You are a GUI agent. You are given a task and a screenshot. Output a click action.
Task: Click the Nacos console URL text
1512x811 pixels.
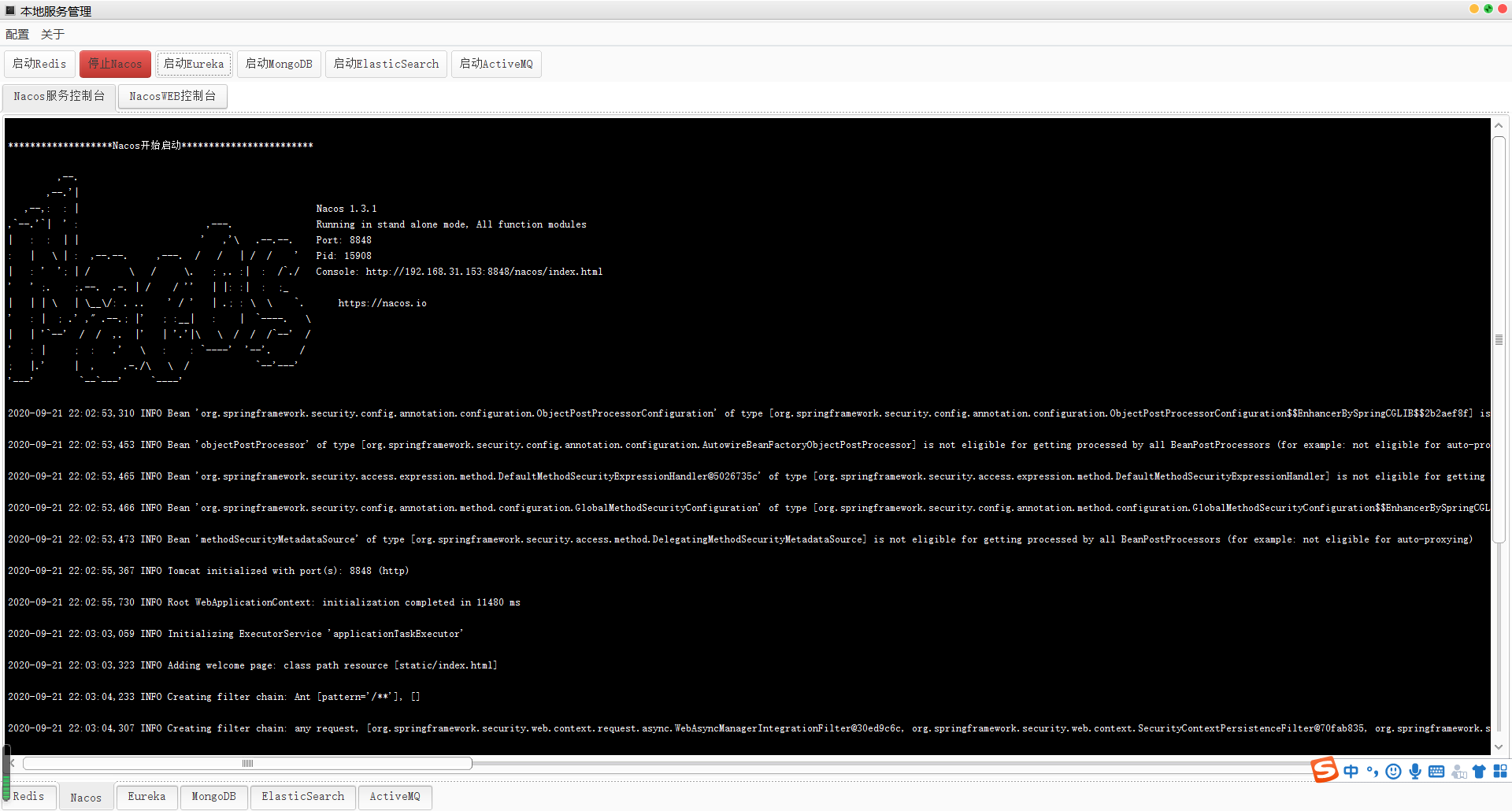484,272
